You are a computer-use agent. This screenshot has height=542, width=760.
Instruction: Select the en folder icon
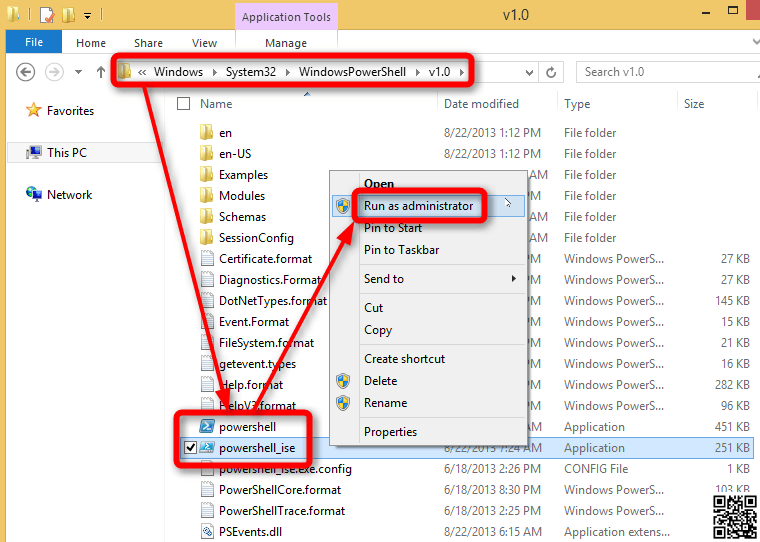point(206,132)
